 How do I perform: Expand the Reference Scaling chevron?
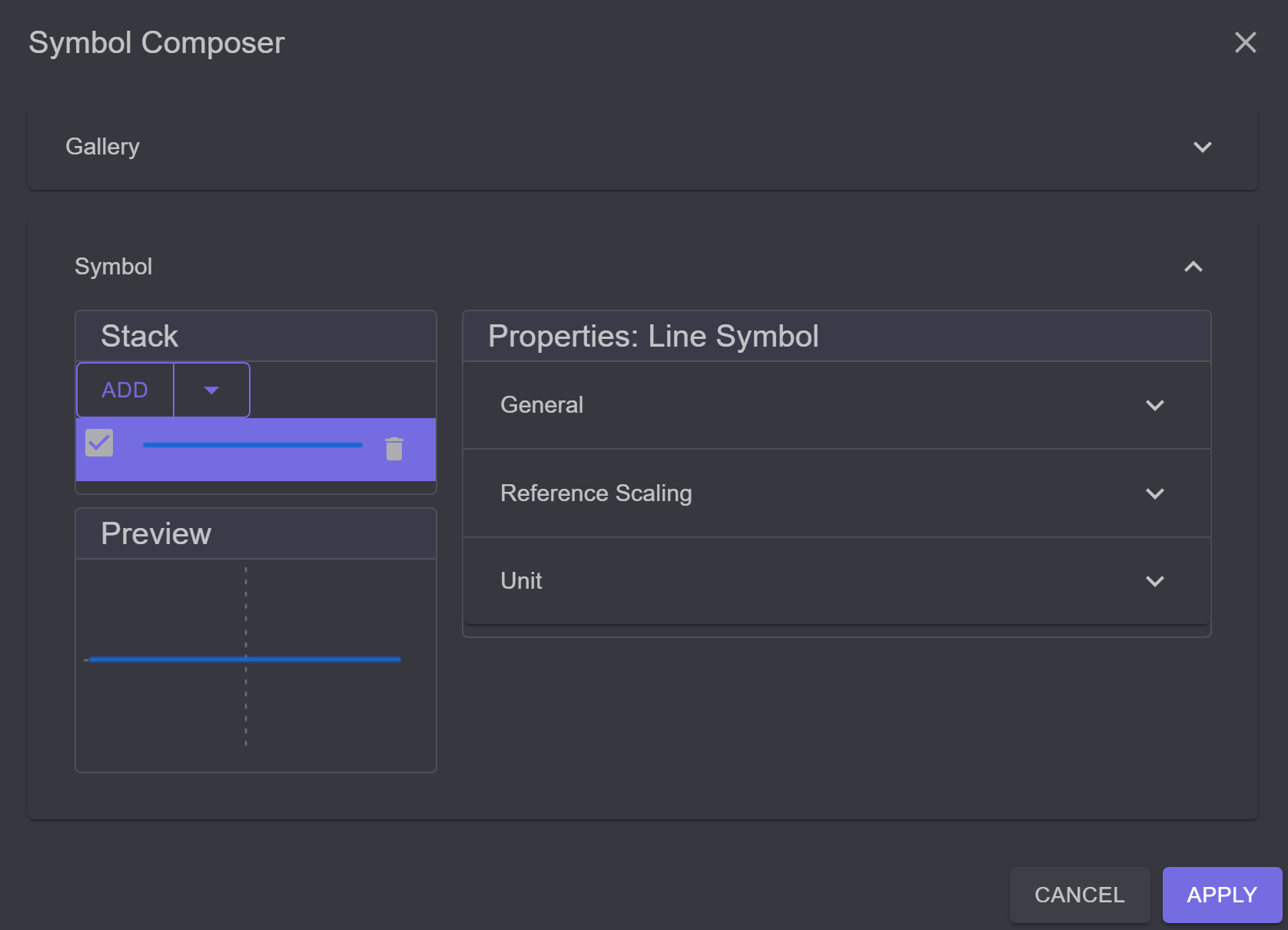(1154, 493)
